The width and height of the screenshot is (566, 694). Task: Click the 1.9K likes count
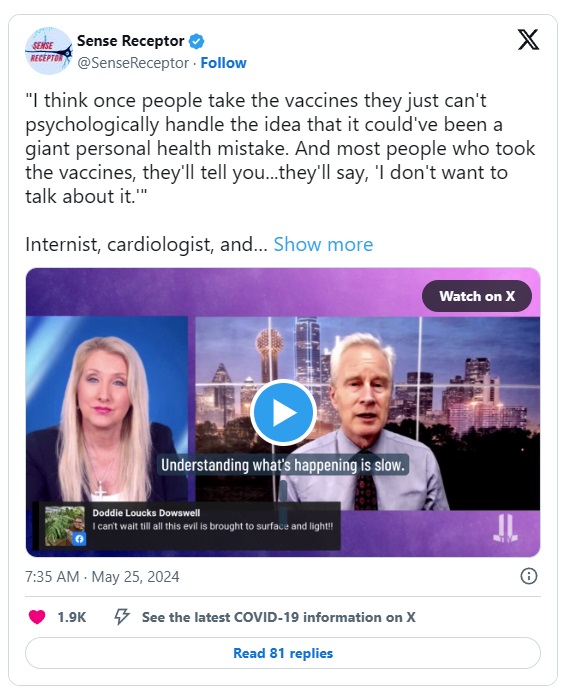click(x=72, y=617)
